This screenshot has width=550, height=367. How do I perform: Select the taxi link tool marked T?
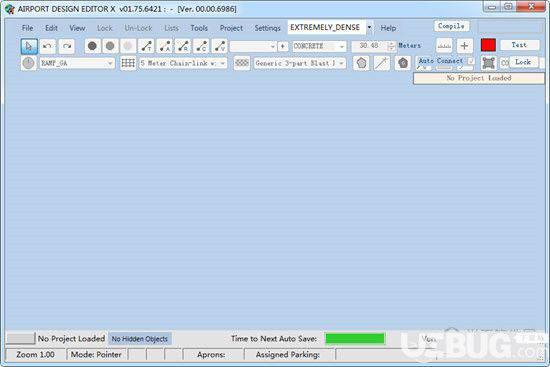(146, 46)
